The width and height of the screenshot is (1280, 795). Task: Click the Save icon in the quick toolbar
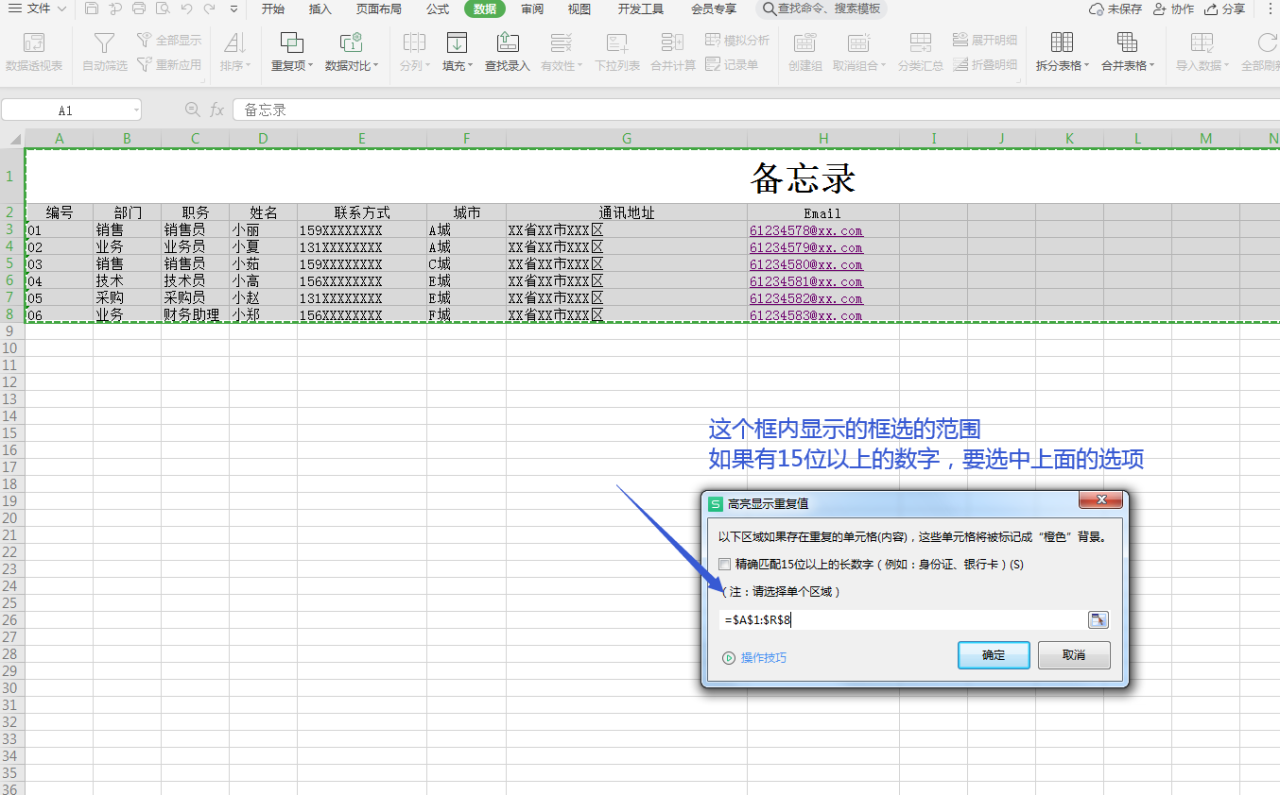pyautogui.click(x=92, y=9)
